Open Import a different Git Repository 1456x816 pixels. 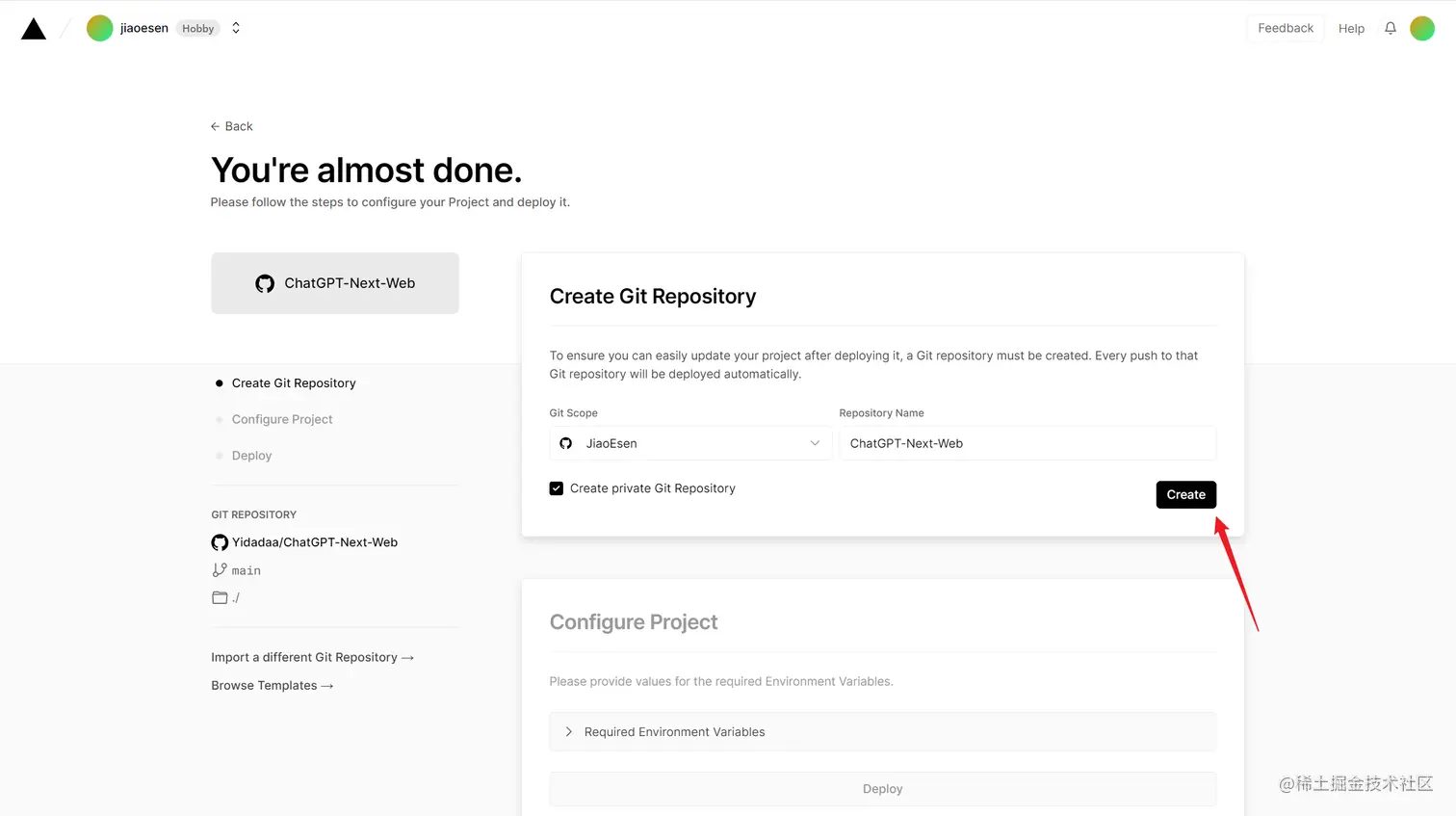tap(312, 657)
